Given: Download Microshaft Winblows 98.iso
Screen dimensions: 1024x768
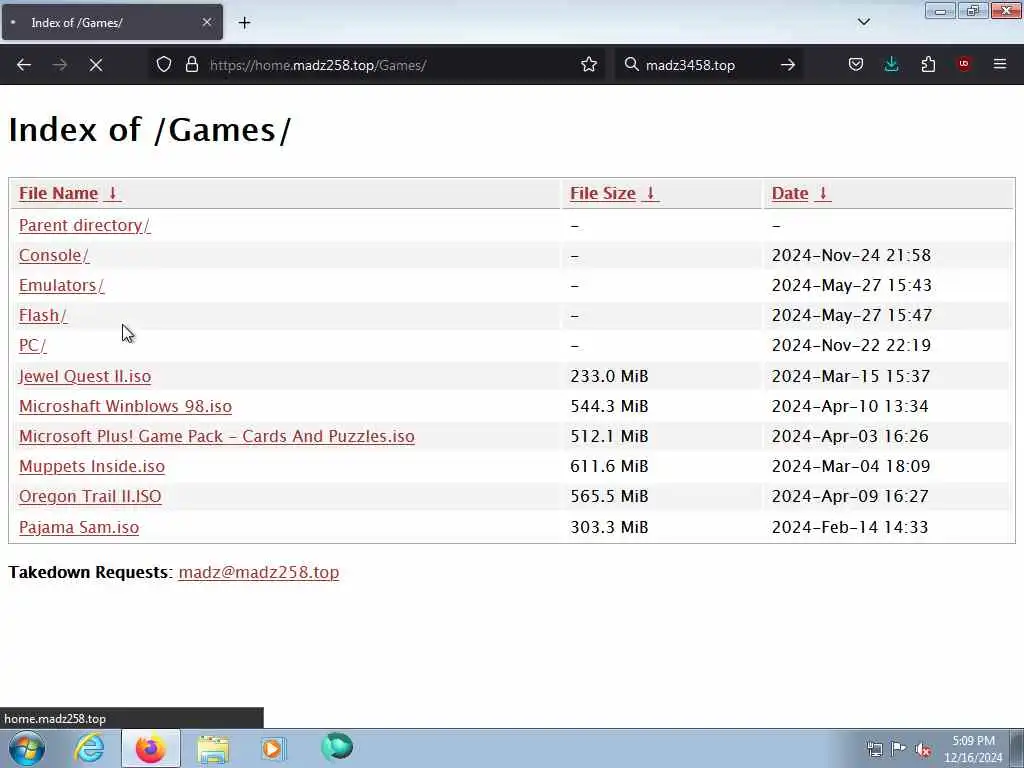Looking at the screenshot, I should coord(125,406).
